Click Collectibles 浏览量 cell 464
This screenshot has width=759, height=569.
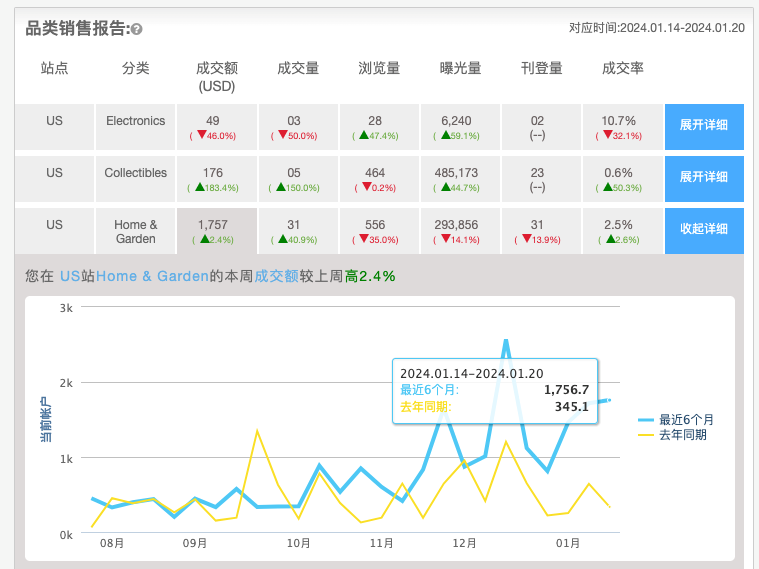(x=379, y=179)
